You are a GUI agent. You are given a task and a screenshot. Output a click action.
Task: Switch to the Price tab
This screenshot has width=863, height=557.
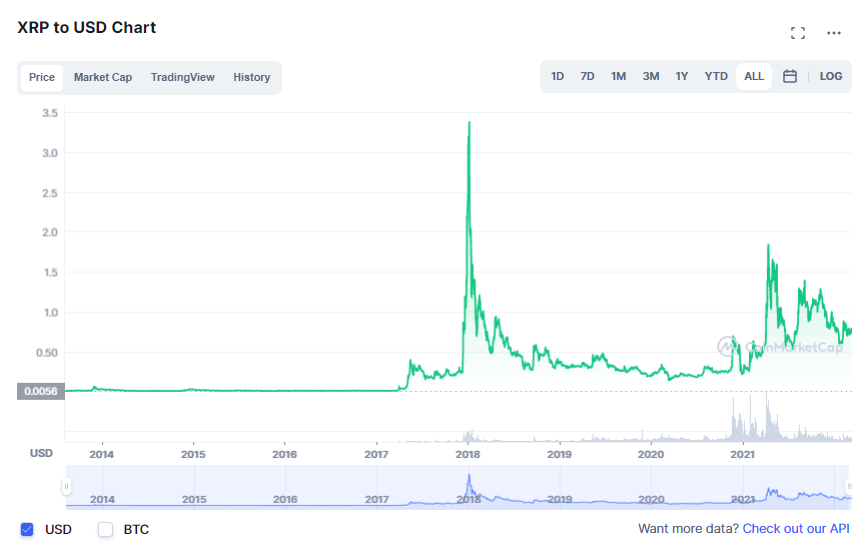click(42, 77)
